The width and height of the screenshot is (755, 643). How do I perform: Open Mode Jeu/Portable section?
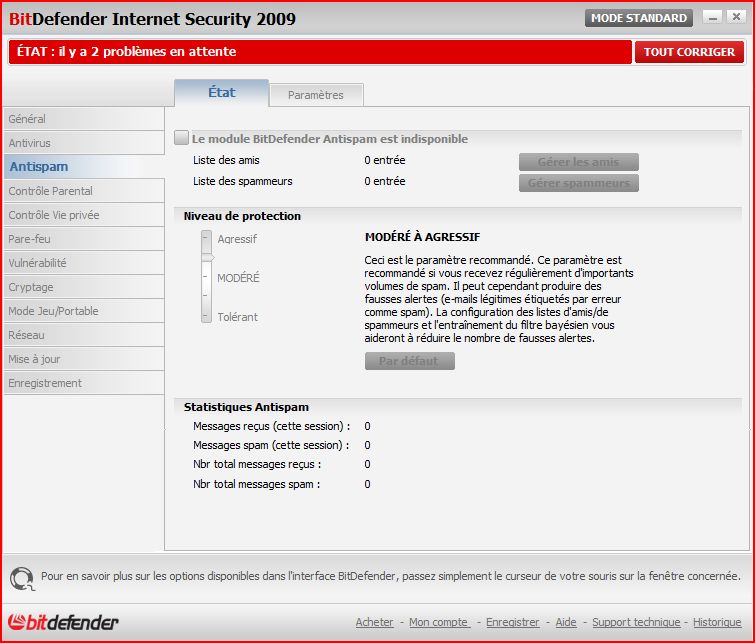tap(84, 311)
